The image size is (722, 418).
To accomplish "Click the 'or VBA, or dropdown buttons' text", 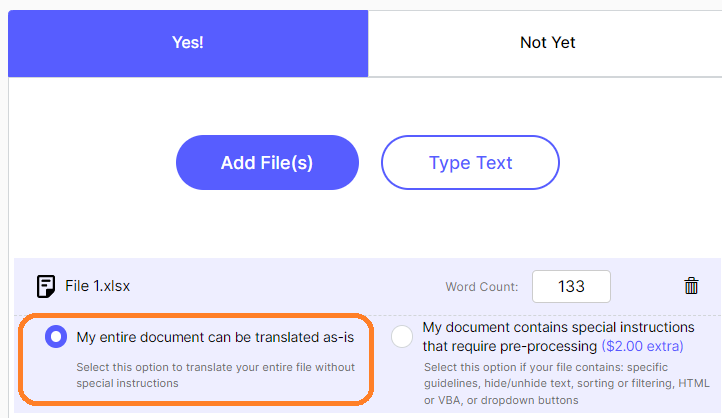I will (501, 400).
